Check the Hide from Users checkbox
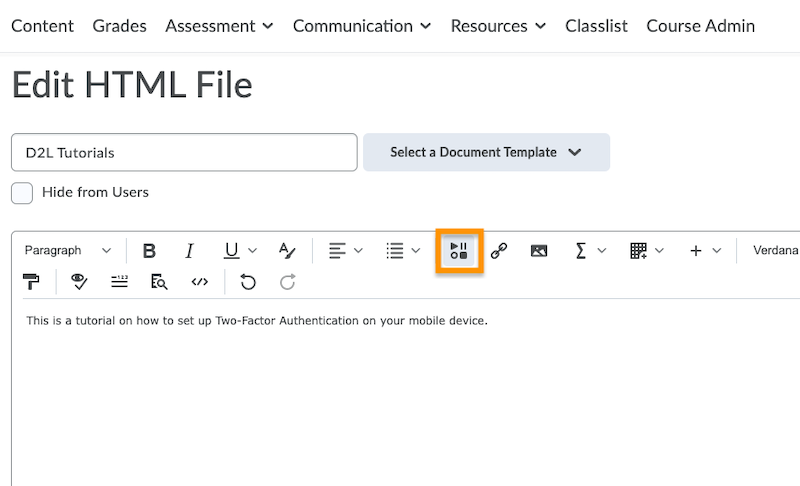800x486 pixels. tap(22, 192)
